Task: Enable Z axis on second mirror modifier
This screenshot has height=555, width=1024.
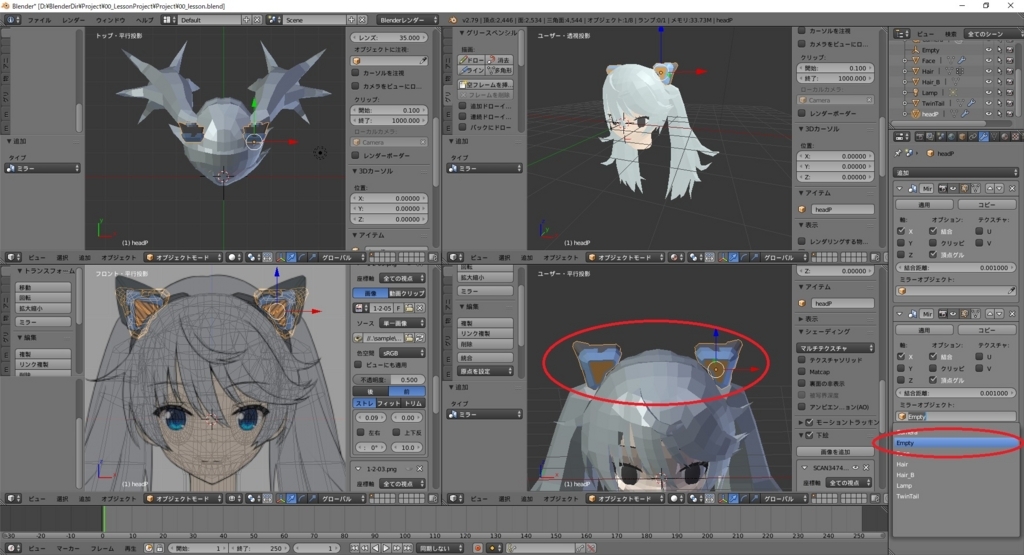Action: click(901, 380)
